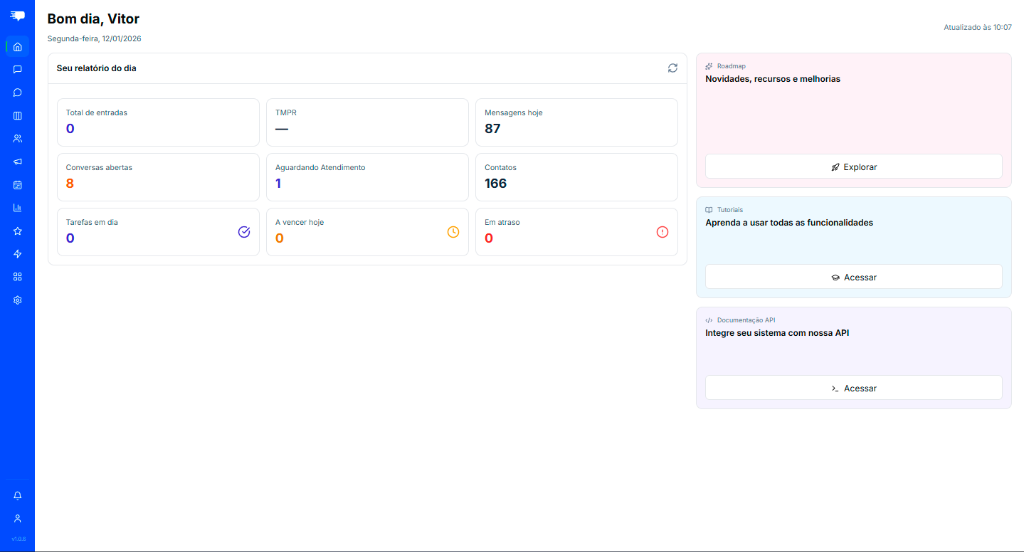Open the user profile icon
The image size is (1024, 552).
point(18,519)
